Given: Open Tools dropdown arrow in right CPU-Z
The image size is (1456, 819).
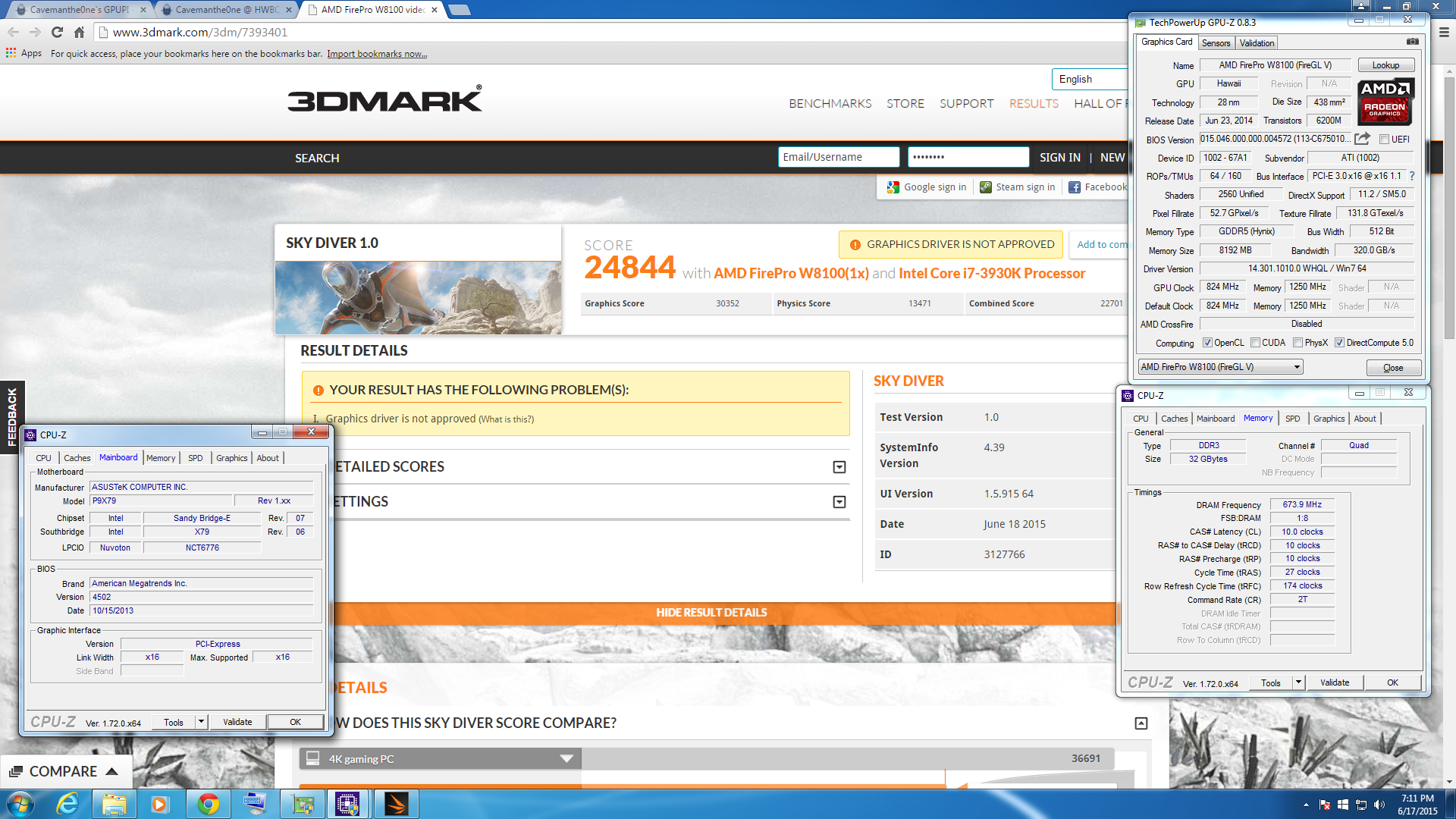Looking at the screenshot, I should pos(1298,682).
